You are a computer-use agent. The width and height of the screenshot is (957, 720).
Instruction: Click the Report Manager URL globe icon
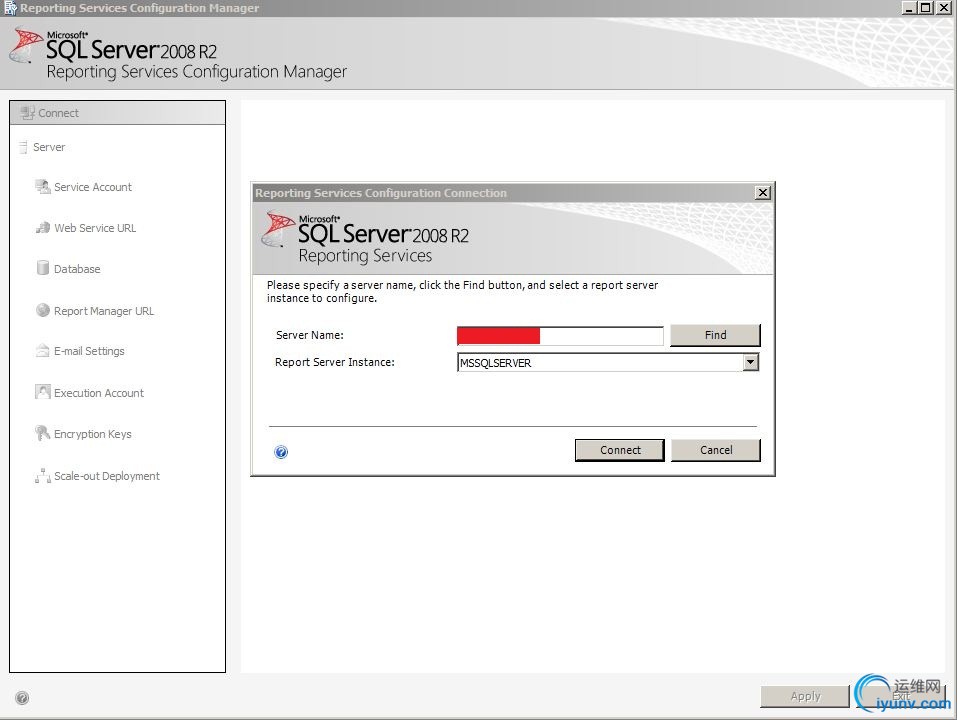[43, 311]
